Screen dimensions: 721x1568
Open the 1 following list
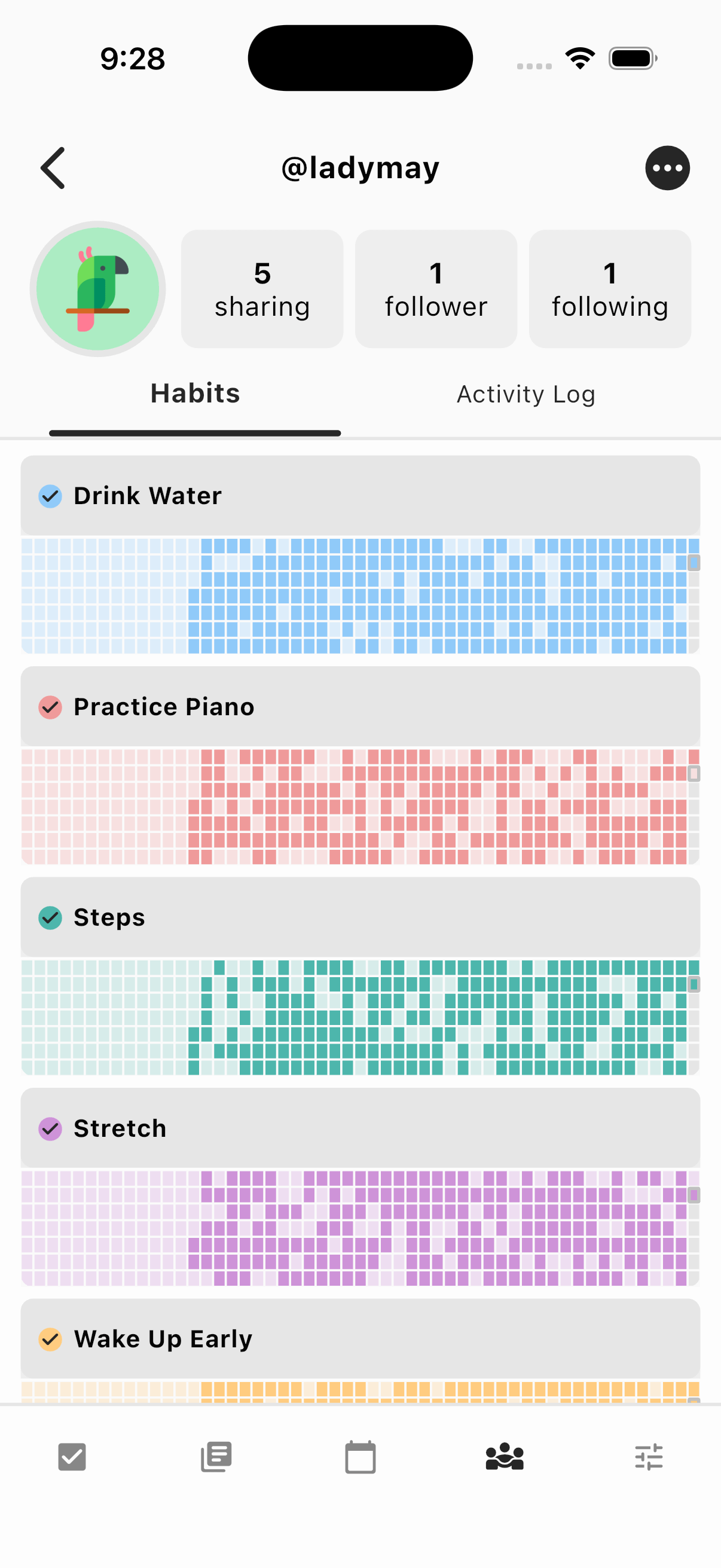pyautogui.click(x=610, y=289)
